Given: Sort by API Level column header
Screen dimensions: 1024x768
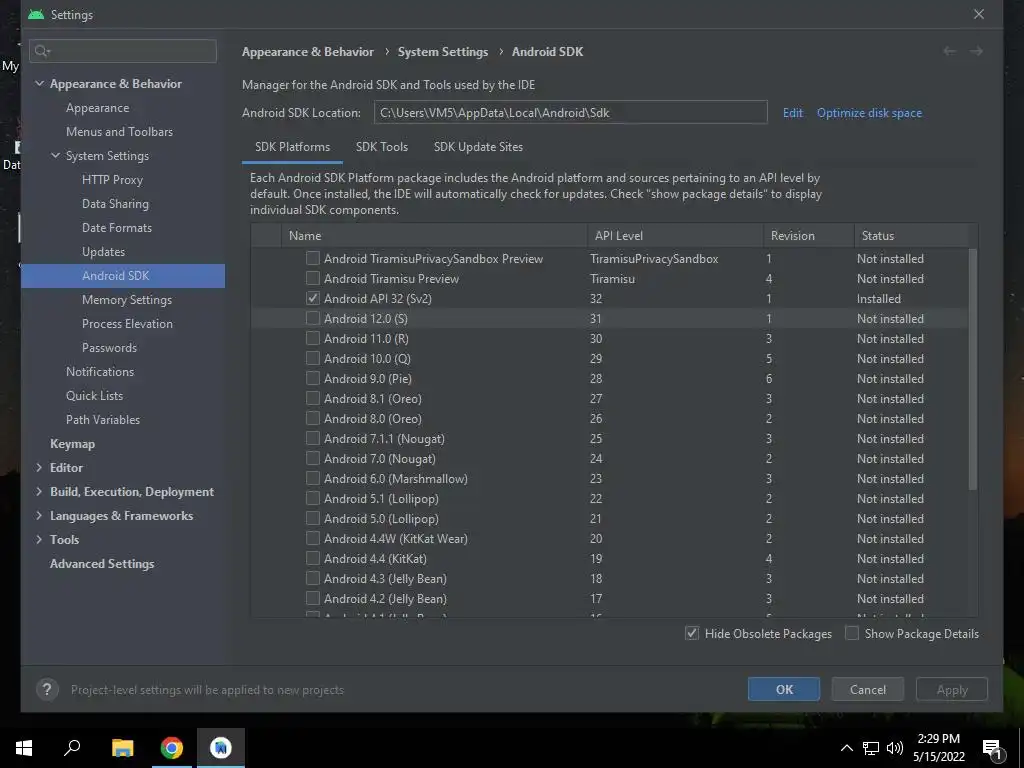Looking at the screenshot, I should pyautogui.click(x=675, y=236).
